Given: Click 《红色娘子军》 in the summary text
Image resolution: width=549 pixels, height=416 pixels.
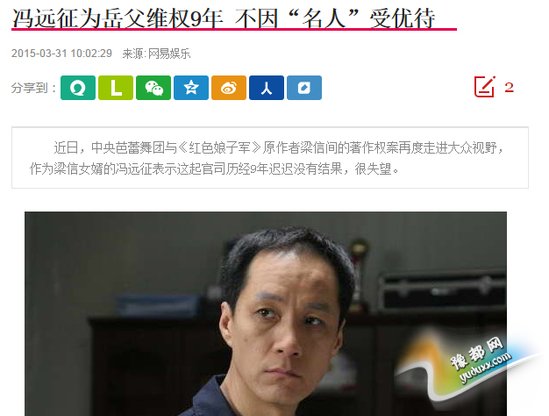Looking at the screenshot, I should tap(220, 148).
